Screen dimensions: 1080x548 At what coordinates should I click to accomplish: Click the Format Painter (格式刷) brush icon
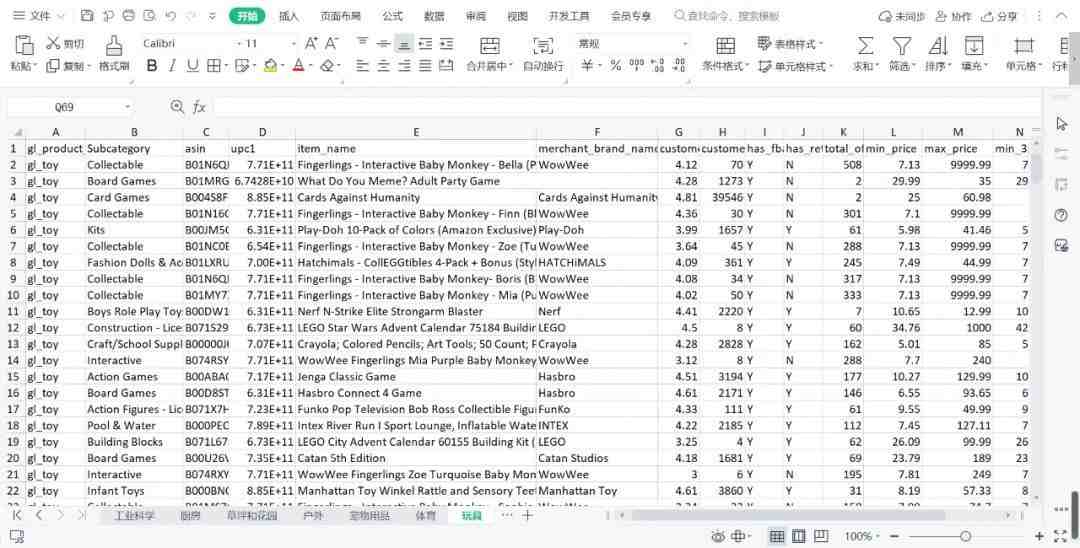114,45
